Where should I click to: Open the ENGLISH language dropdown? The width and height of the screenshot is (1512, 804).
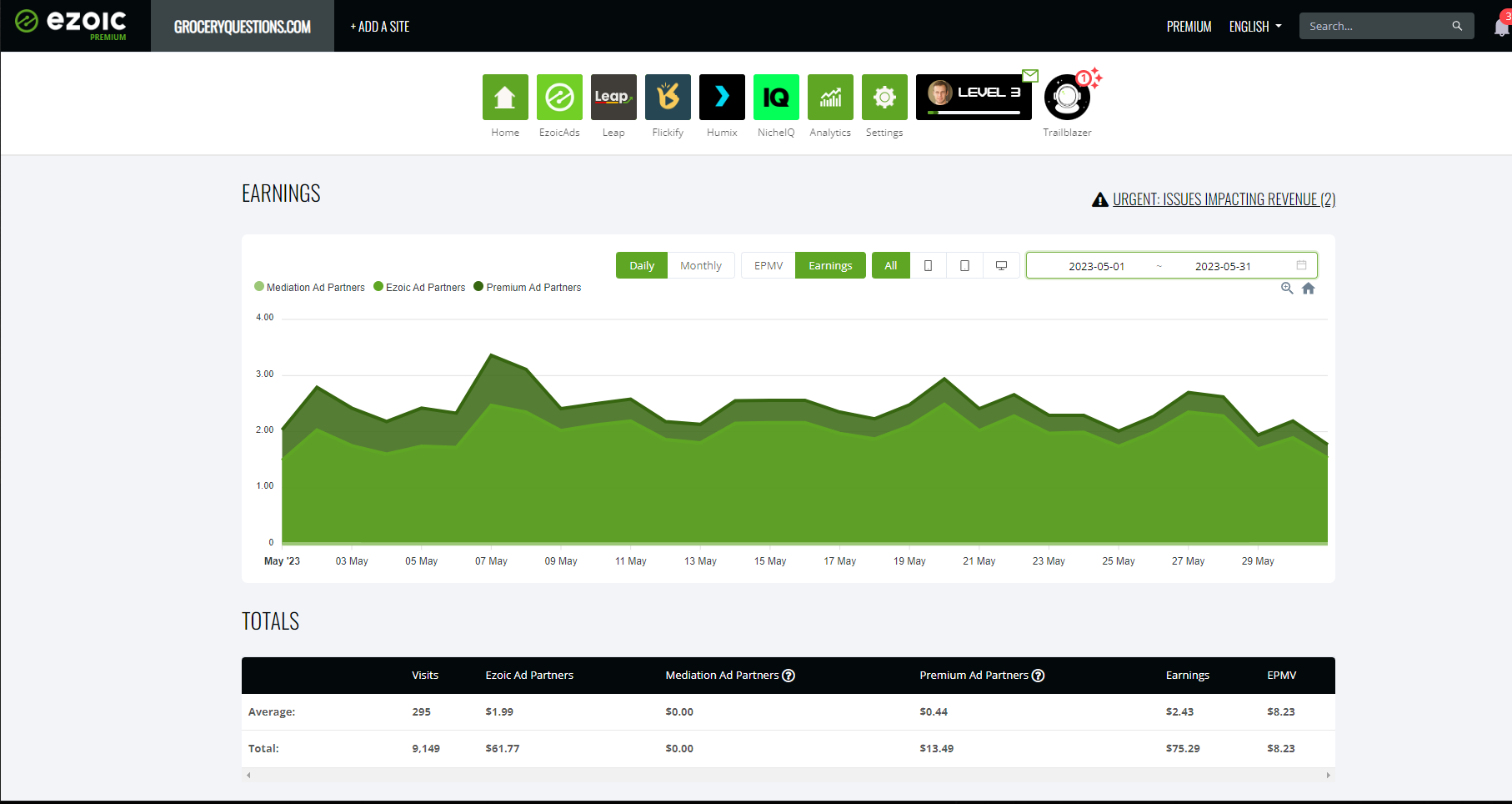point(1255,27)
